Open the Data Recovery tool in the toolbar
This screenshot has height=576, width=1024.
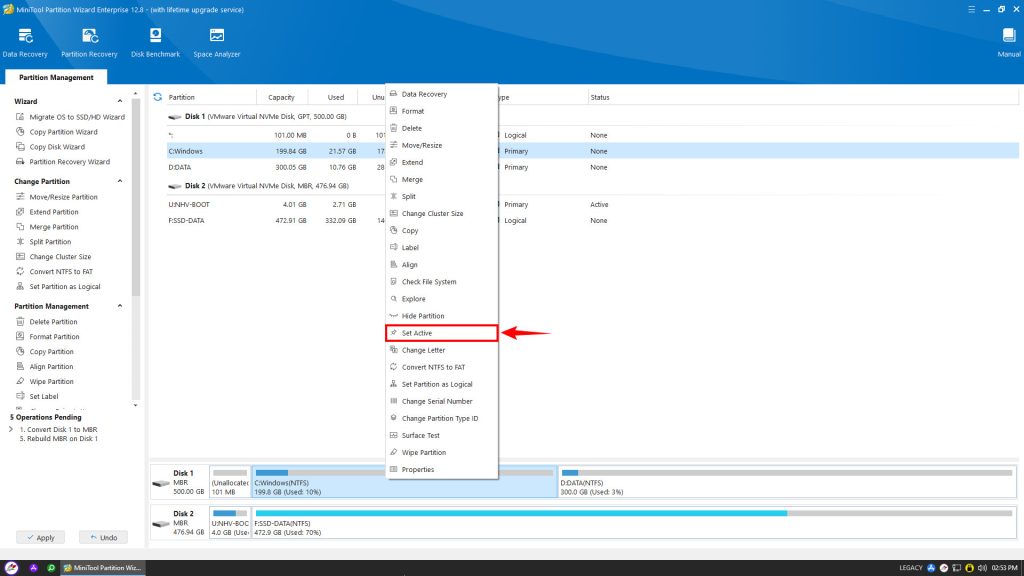click(25, 43)
